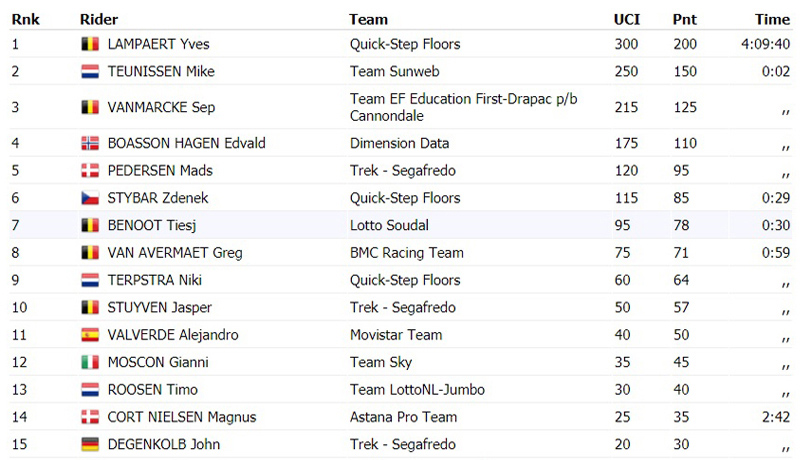
Task: Open the Lotto Soudal team page
Action: [x=389, y=225]
